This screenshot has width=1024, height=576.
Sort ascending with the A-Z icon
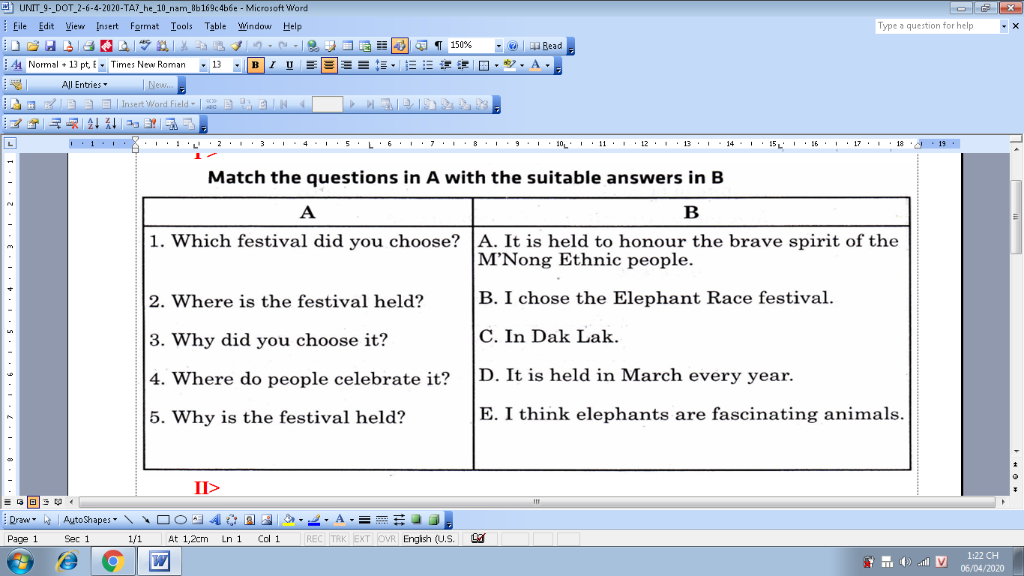point(93,123)
